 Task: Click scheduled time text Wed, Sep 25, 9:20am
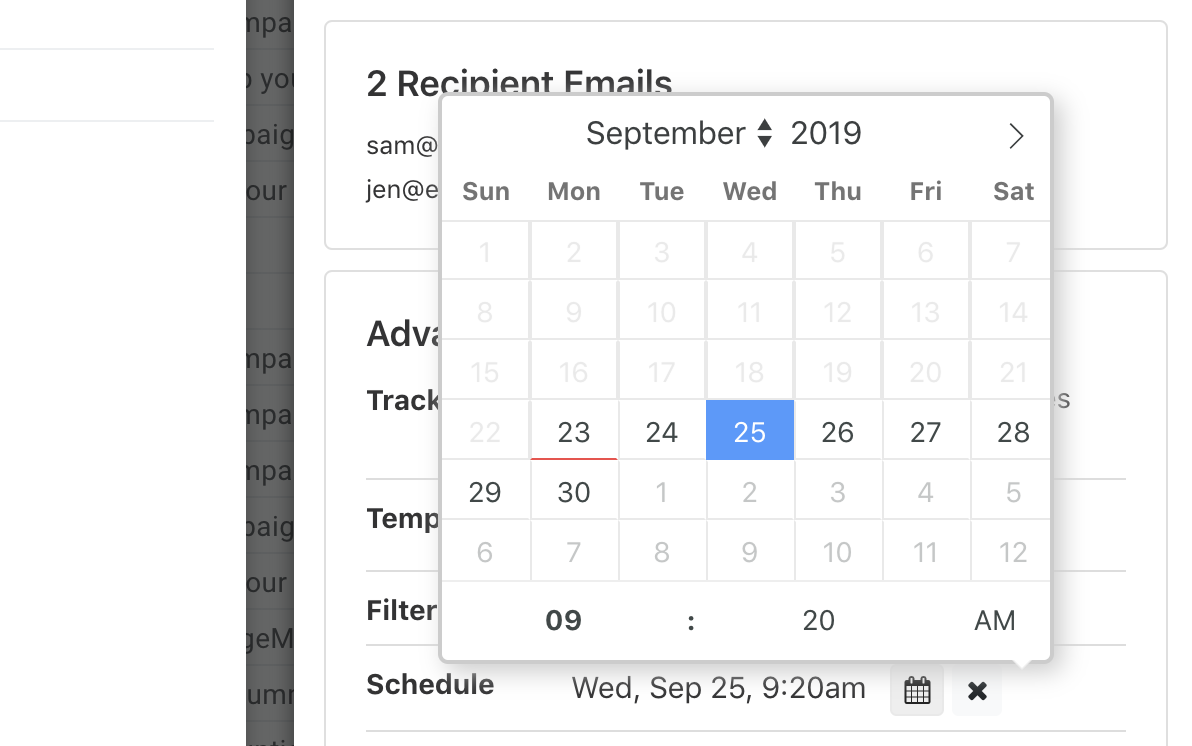718,688
